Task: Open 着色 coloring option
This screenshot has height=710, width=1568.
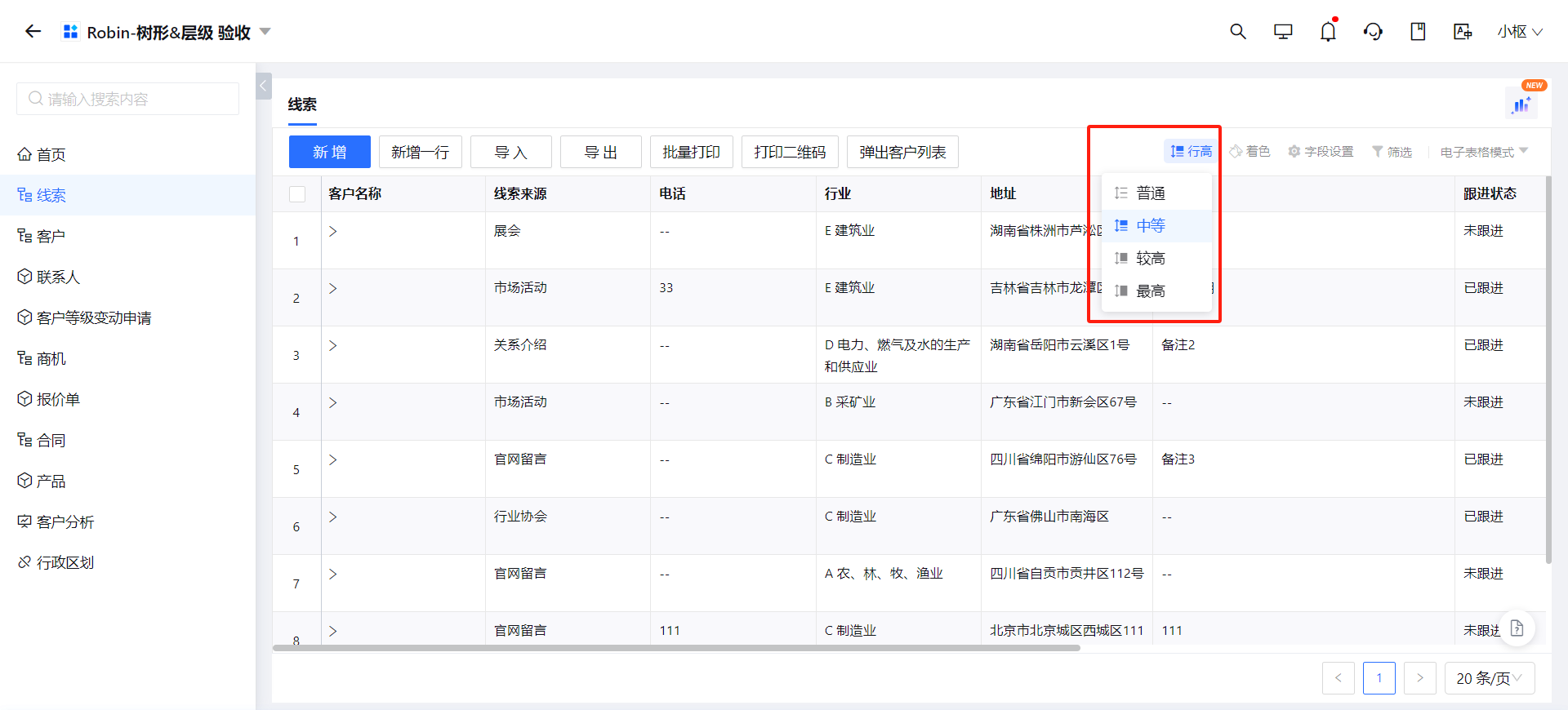Action: [x=1249, y=151]
